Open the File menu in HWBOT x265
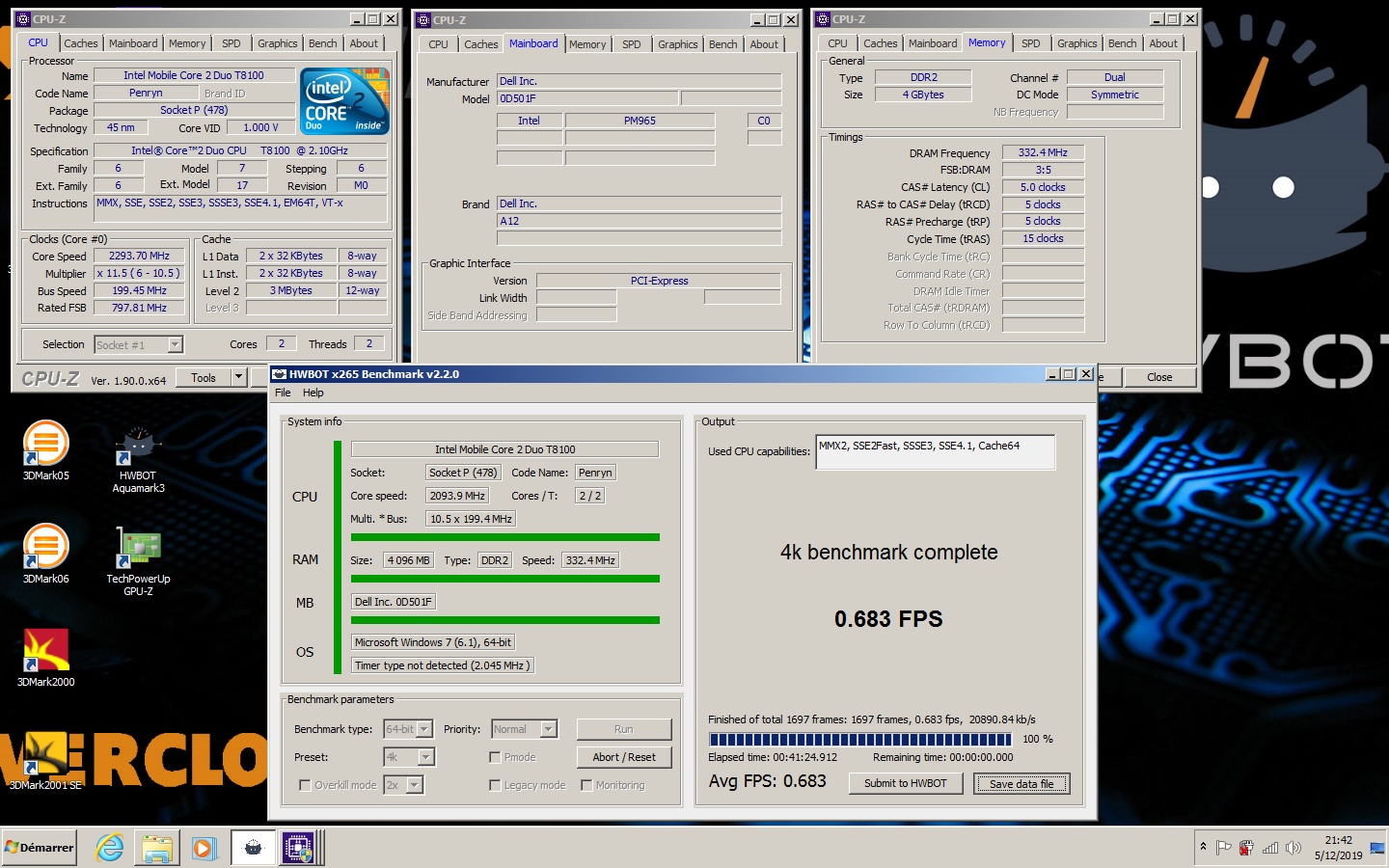The height and width of the screenshot is (868, 1389). [283, 393]
